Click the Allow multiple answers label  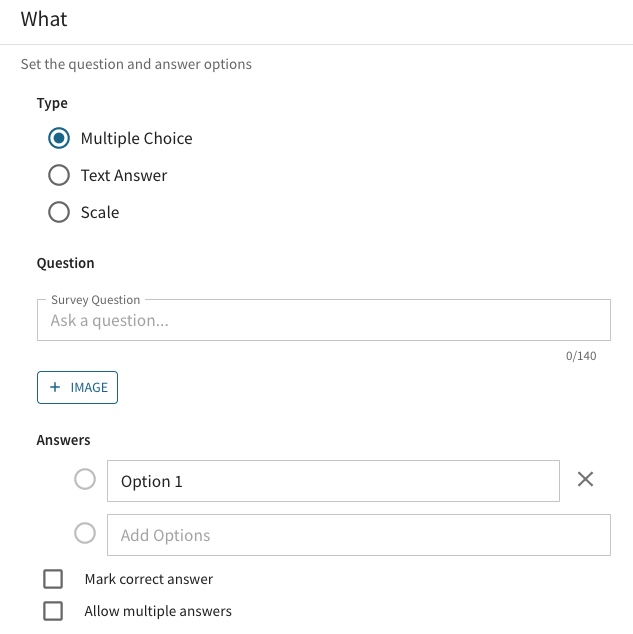[158, 611]
